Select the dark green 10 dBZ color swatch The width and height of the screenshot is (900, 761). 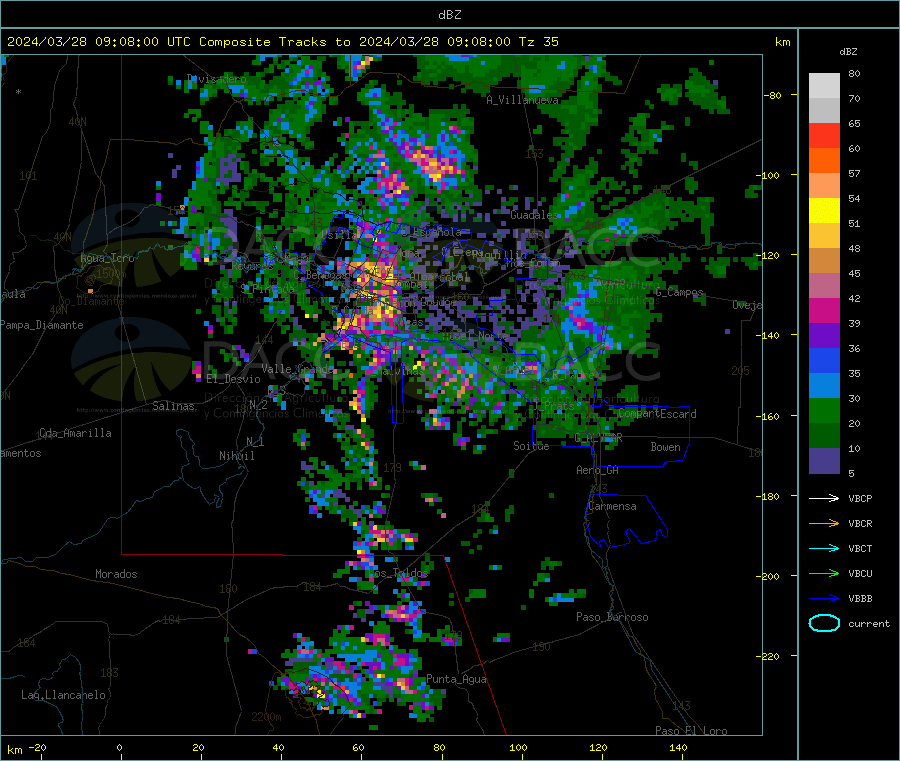[x=824, y=436]
